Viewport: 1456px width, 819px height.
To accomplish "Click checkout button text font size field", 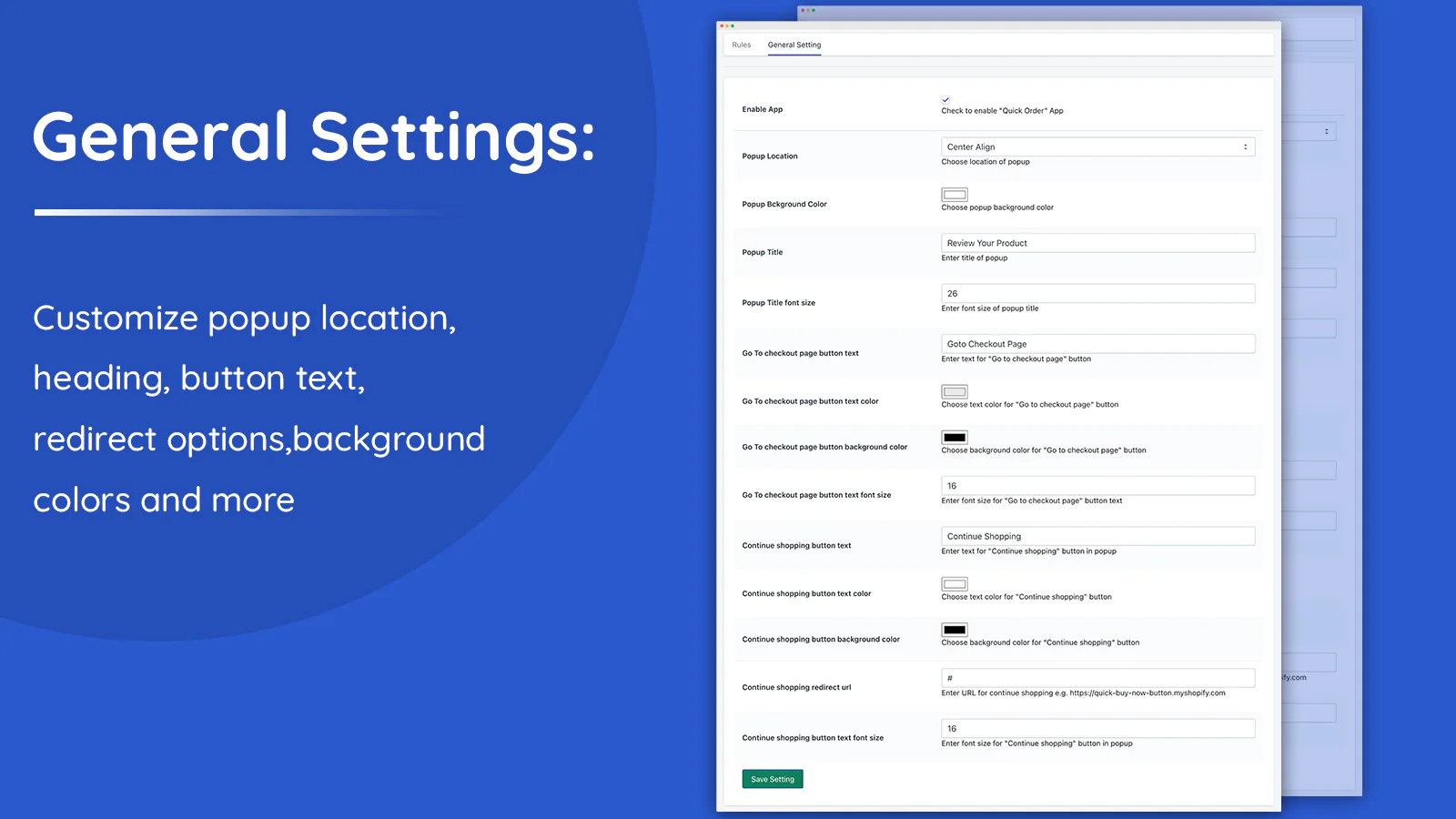I will tap(1097, 486).
